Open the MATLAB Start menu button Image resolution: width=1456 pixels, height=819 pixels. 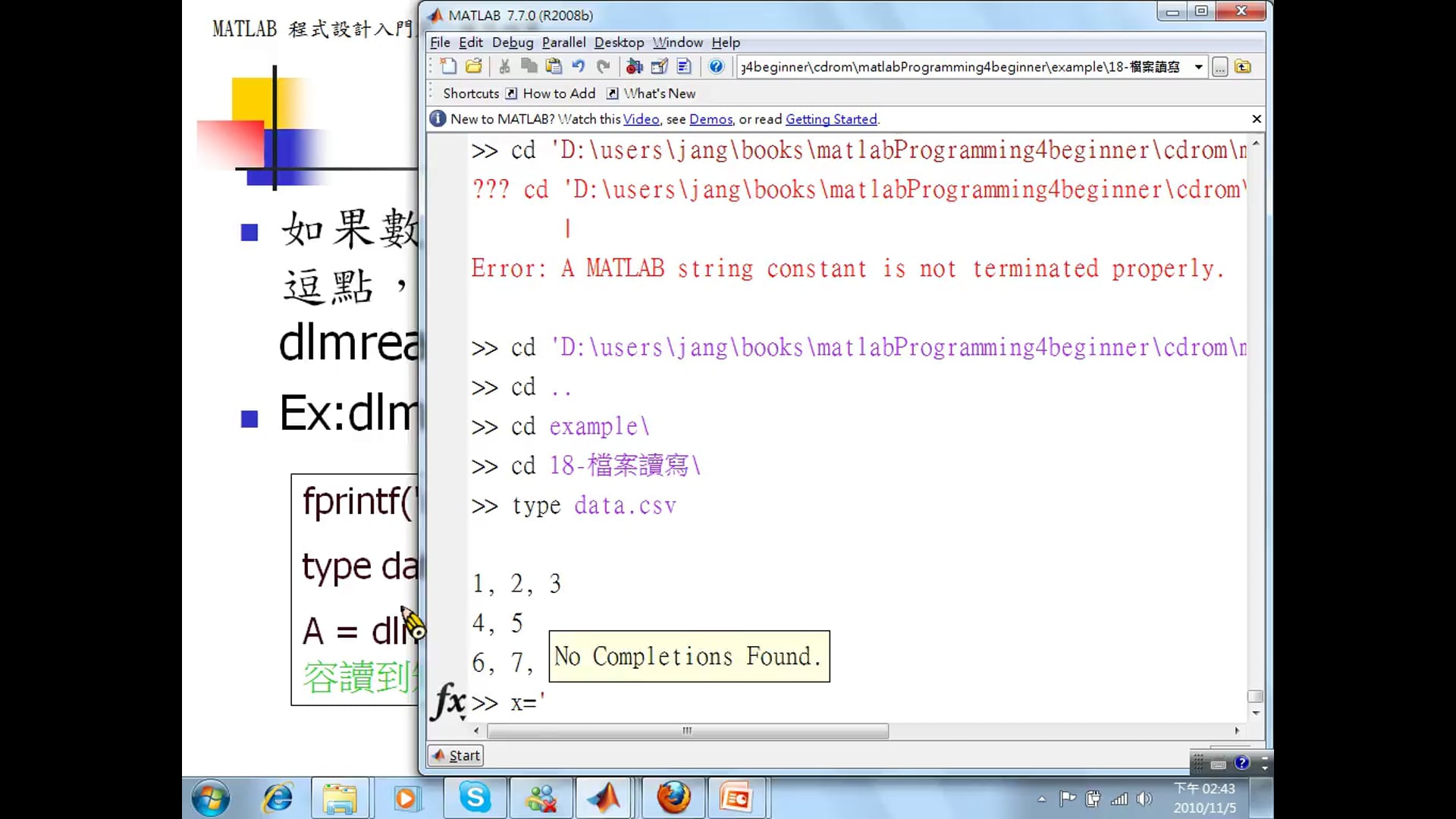[456, 755]
